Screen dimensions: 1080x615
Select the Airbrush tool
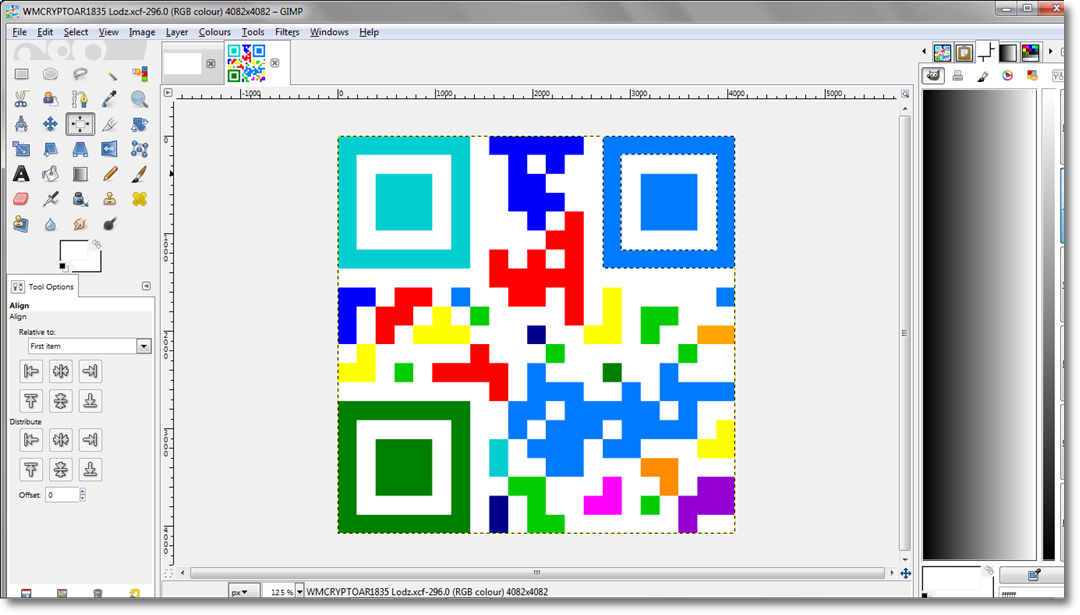(50, 199)
